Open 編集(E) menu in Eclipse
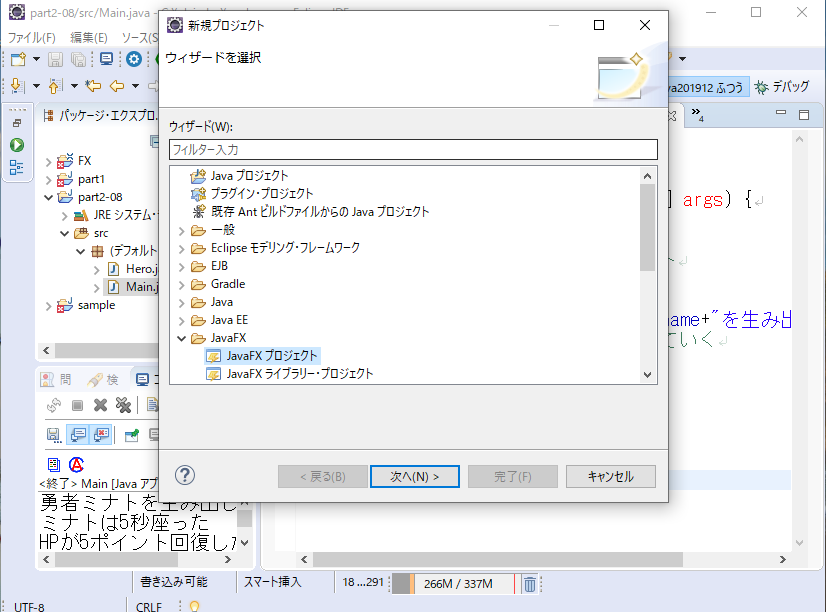Image resolution: width=826 pixels, height=612 pixels. [89, 37]
